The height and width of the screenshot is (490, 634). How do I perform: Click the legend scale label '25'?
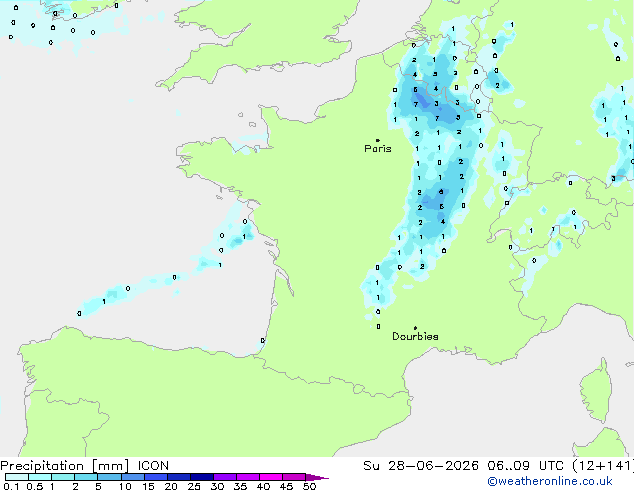[x=194, y=486]
